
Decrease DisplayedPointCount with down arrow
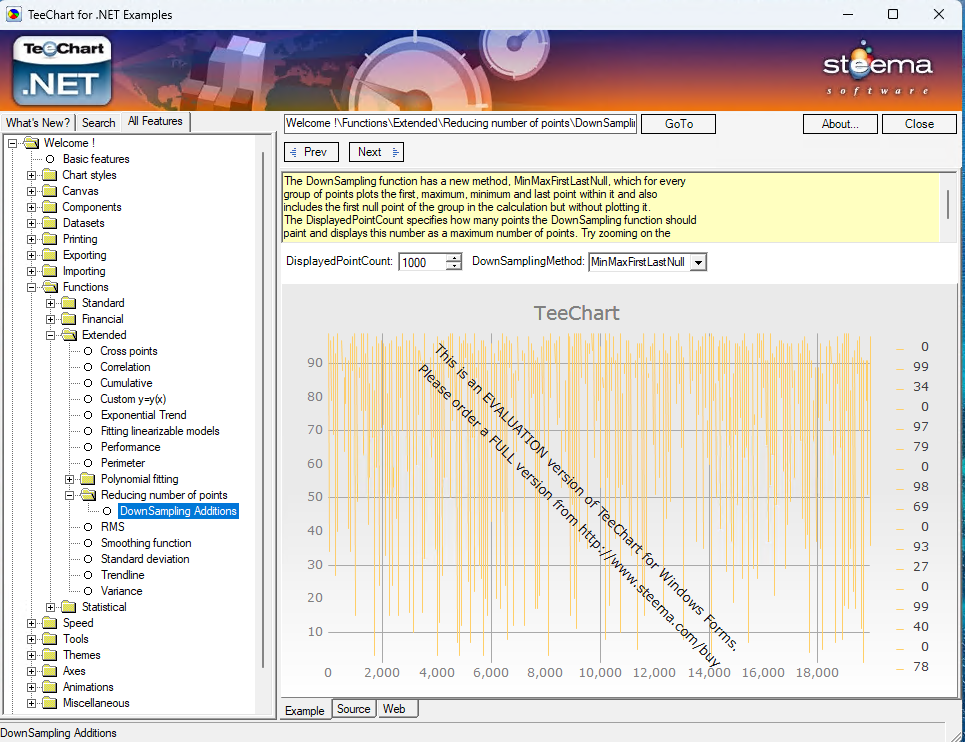click(x=454, y=266)
